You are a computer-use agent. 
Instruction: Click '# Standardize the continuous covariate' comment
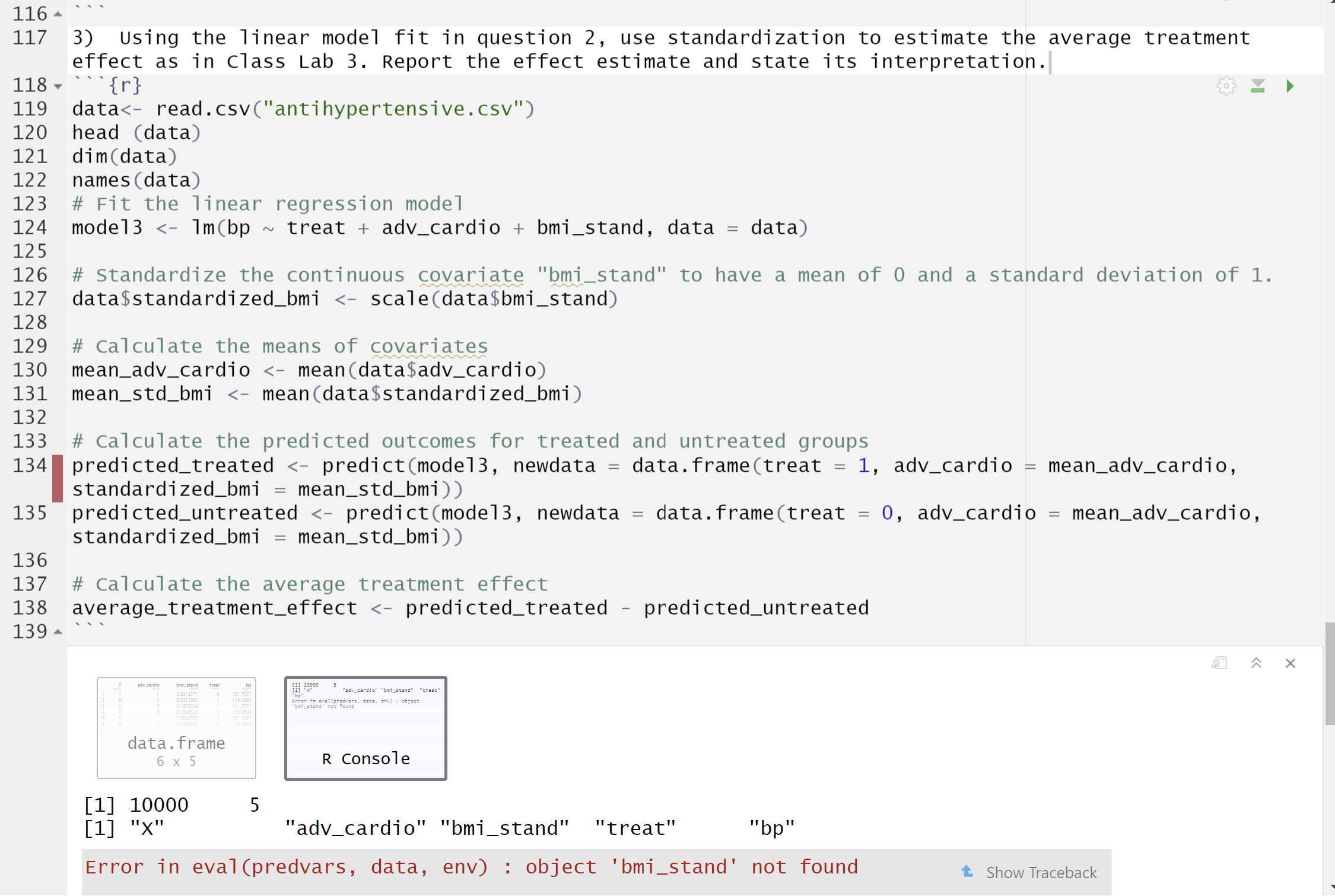(x=672, y=275)
